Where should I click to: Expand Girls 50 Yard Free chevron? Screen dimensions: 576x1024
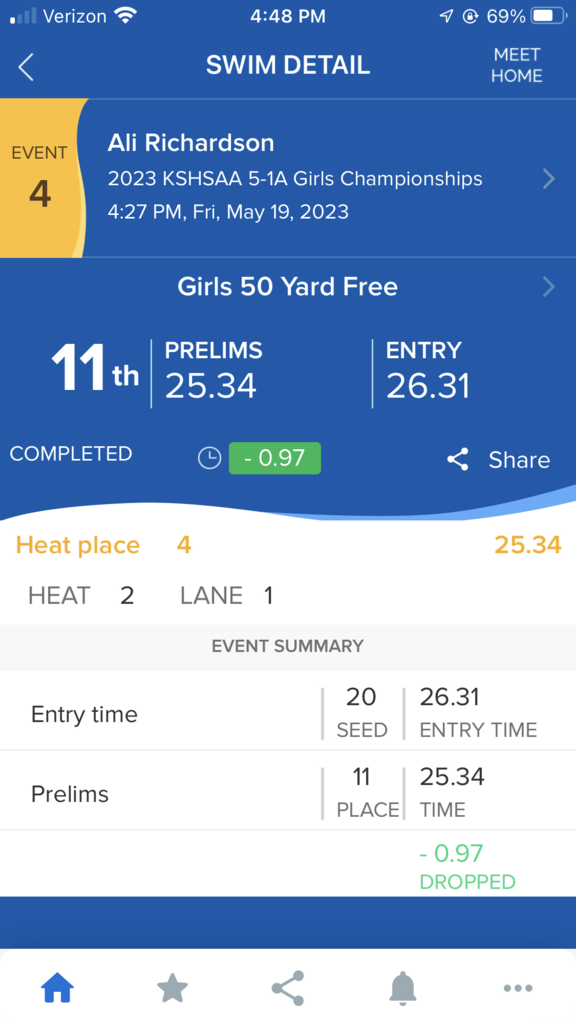549,287
